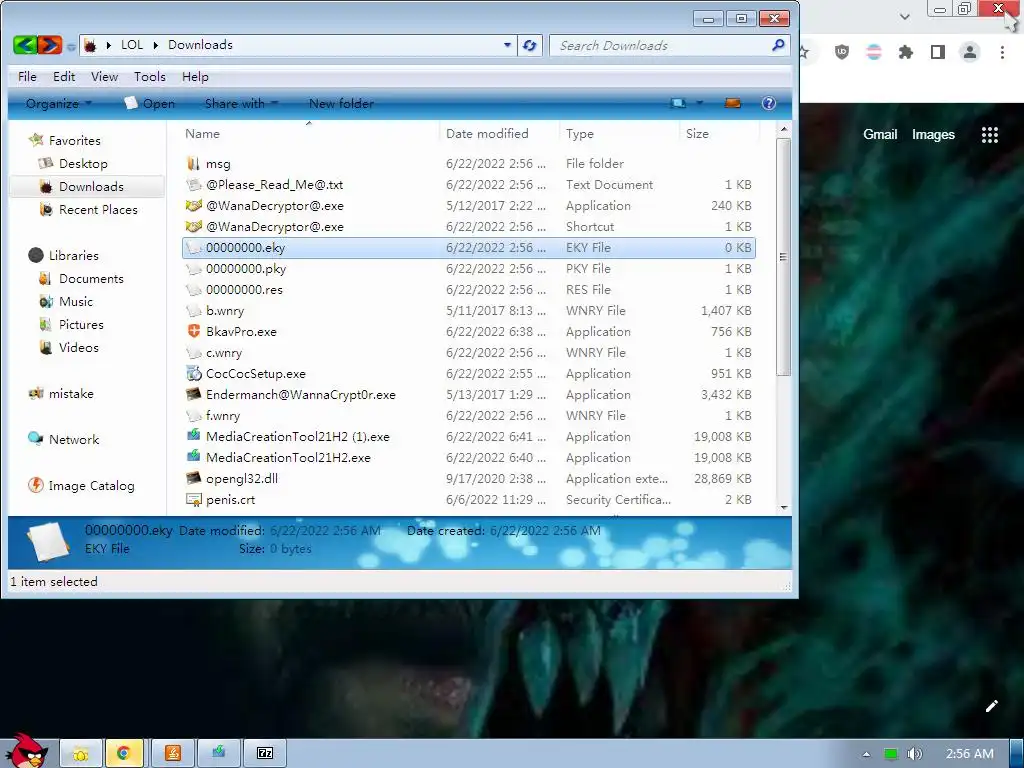The image size is (1024, 768).
Task: Show hidden tray icons arrow
Action: 866,754
